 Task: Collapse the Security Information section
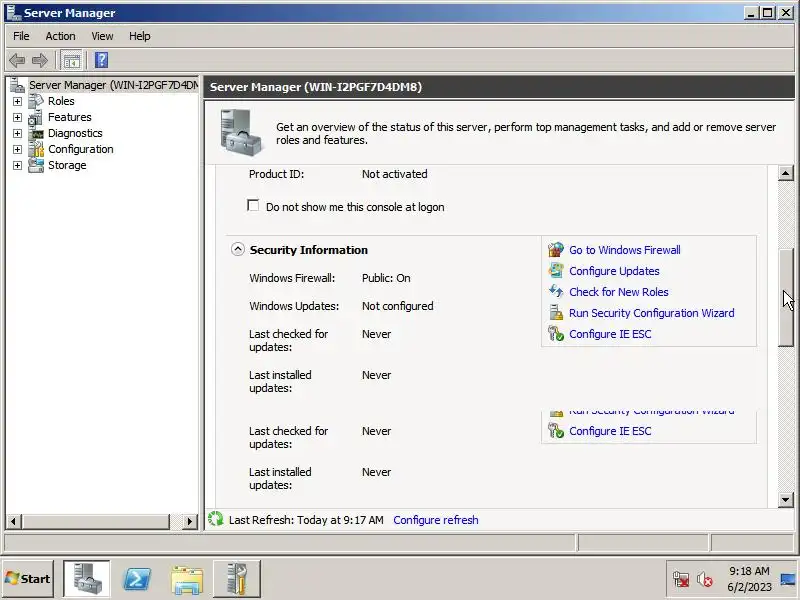point(238,249)
